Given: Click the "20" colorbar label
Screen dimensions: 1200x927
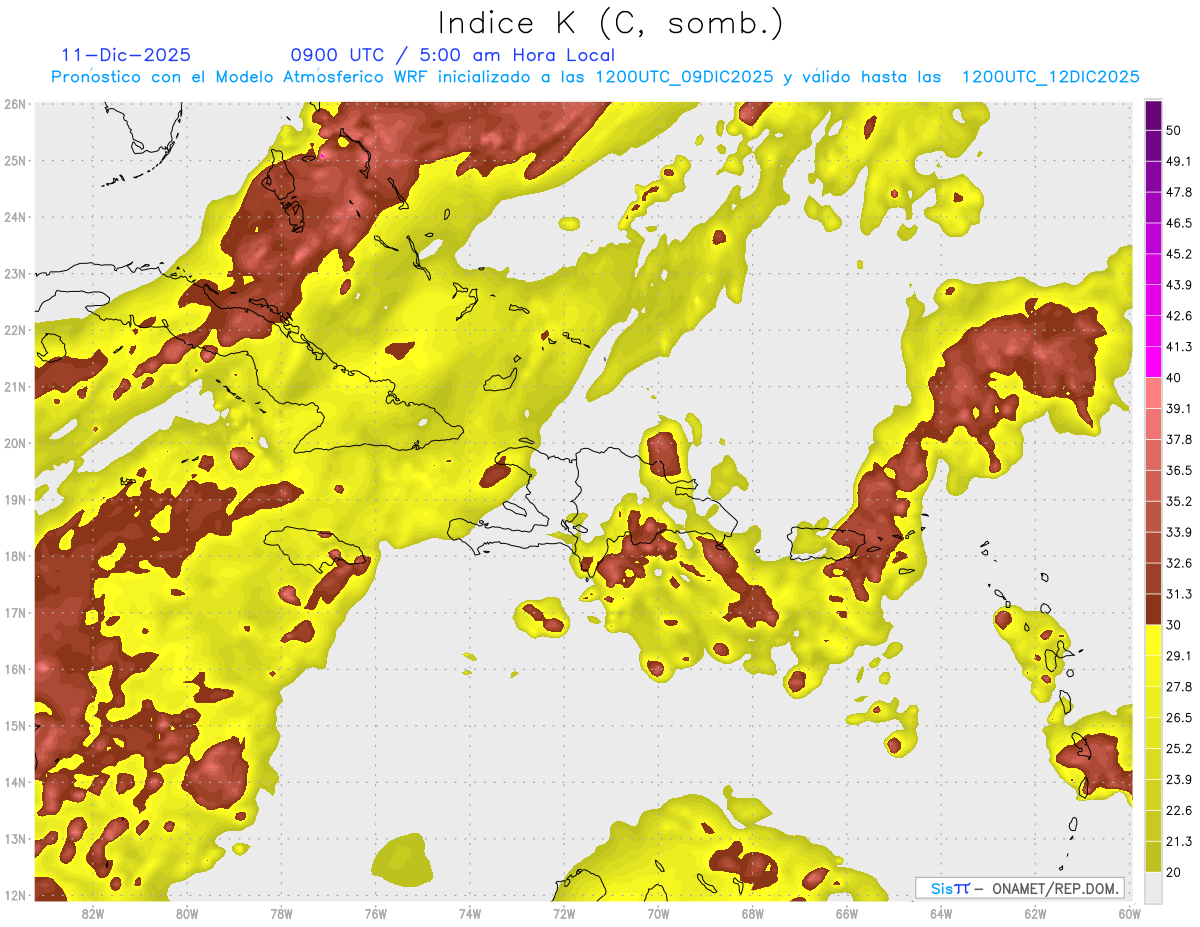Looking at the screenshot, I should click(x=1174, y=873).
